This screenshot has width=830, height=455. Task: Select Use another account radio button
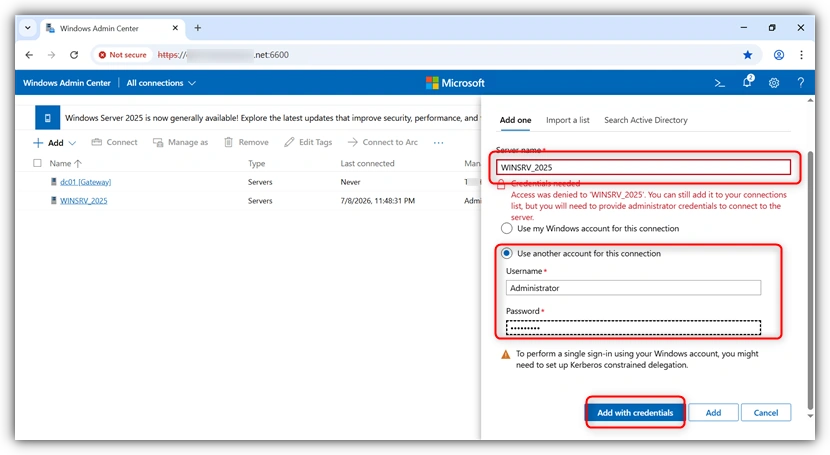coord(507,253)
